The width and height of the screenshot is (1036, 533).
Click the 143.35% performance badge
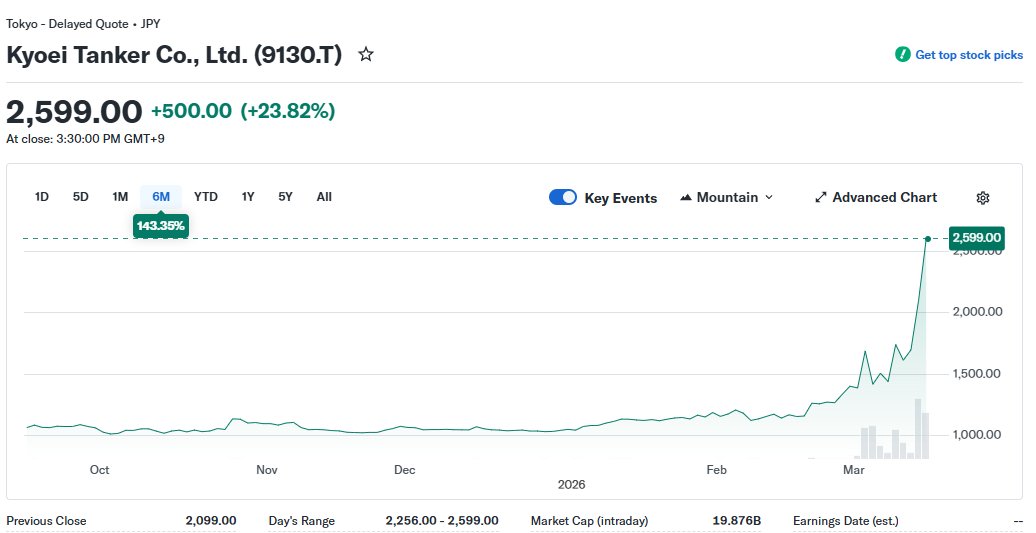pos(161,226)
